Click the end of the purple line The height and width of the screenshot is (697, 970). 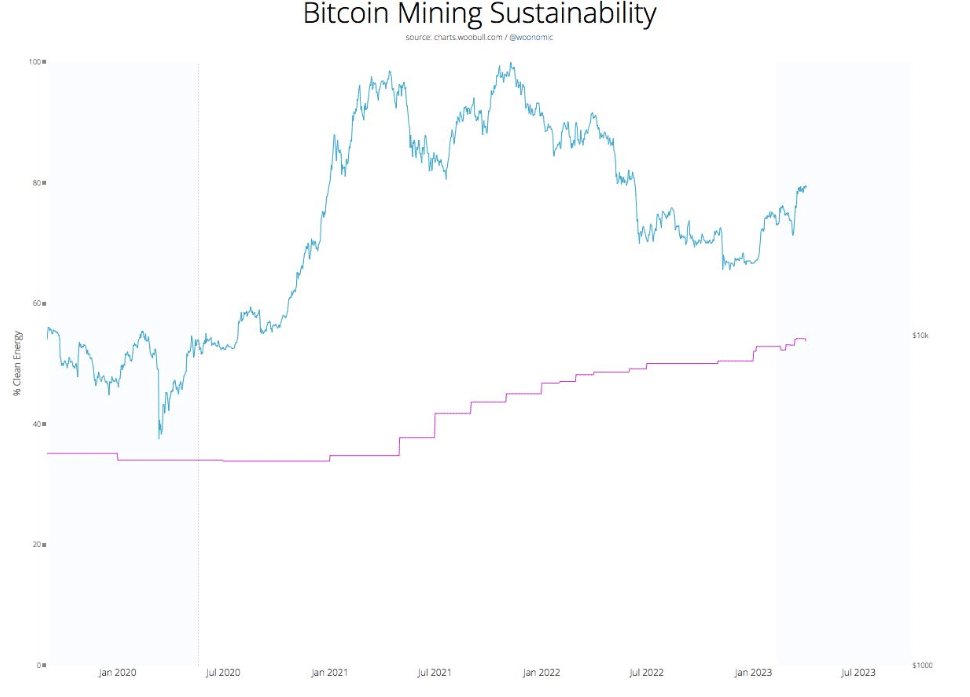[806, 340]
